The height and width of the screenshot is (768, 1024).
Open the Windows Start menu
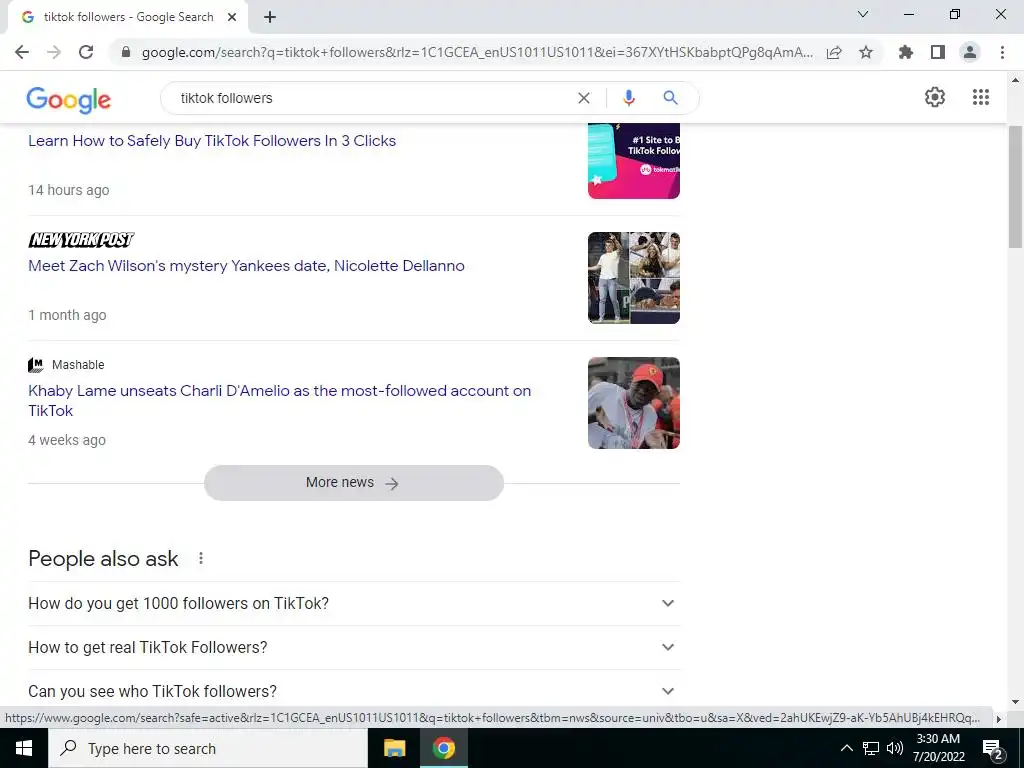24,748
